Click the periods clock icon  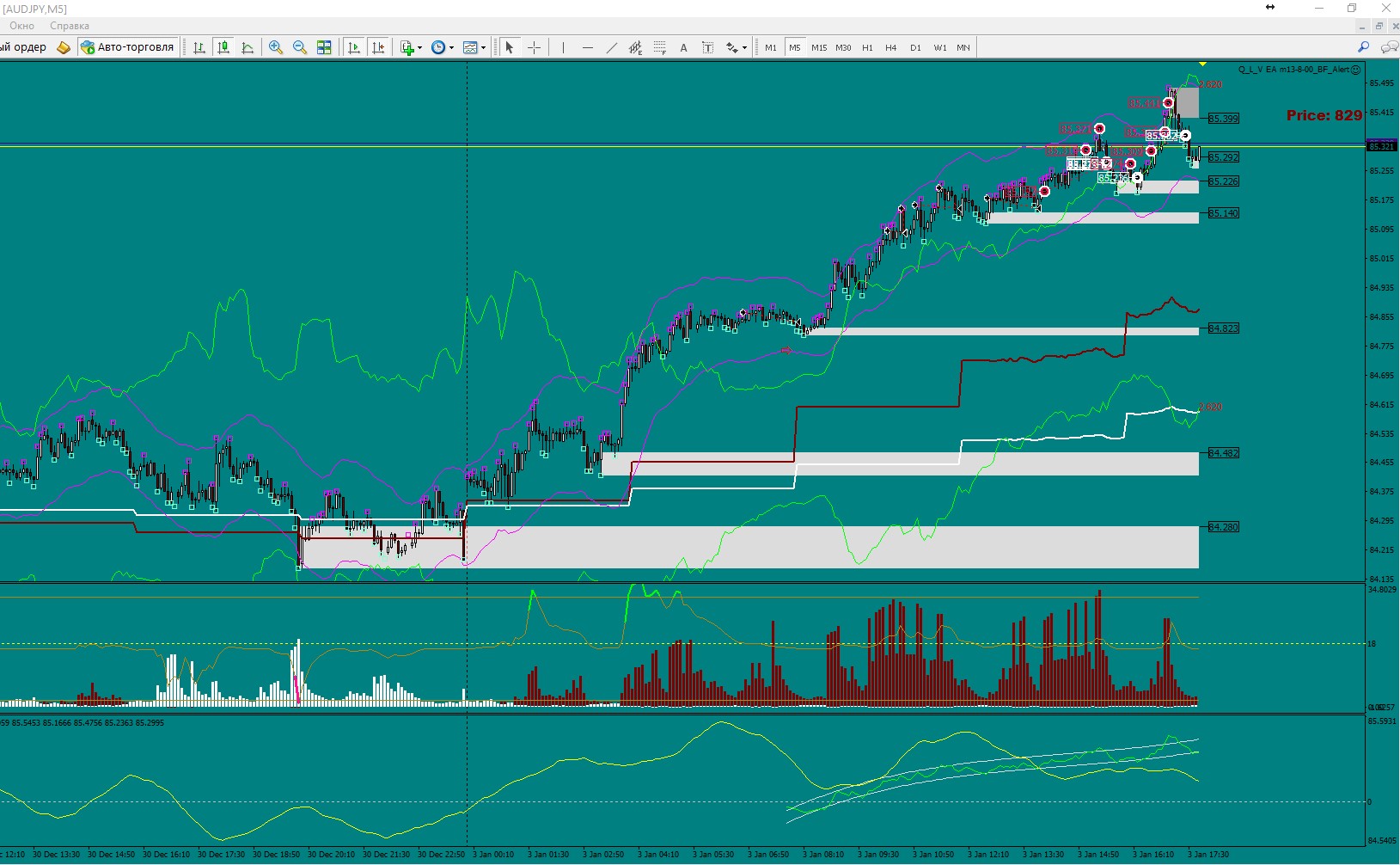(x=438, y=47)
